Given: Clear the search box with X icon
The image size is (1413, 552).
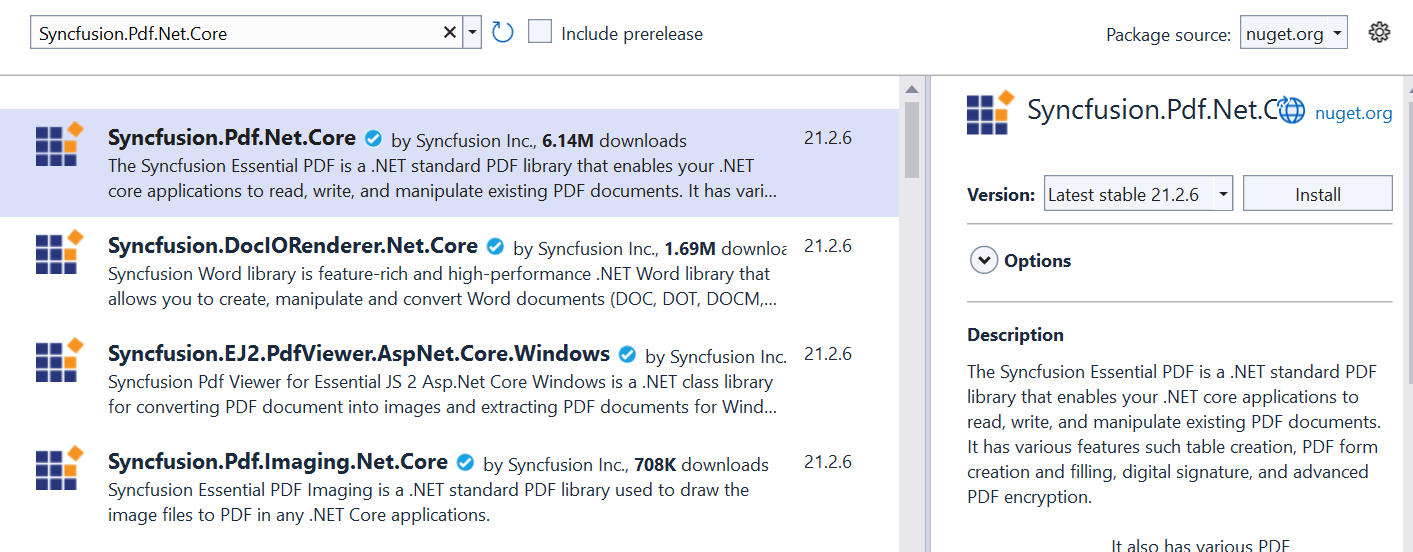Looking at the screenshot, I should [450, 33].
